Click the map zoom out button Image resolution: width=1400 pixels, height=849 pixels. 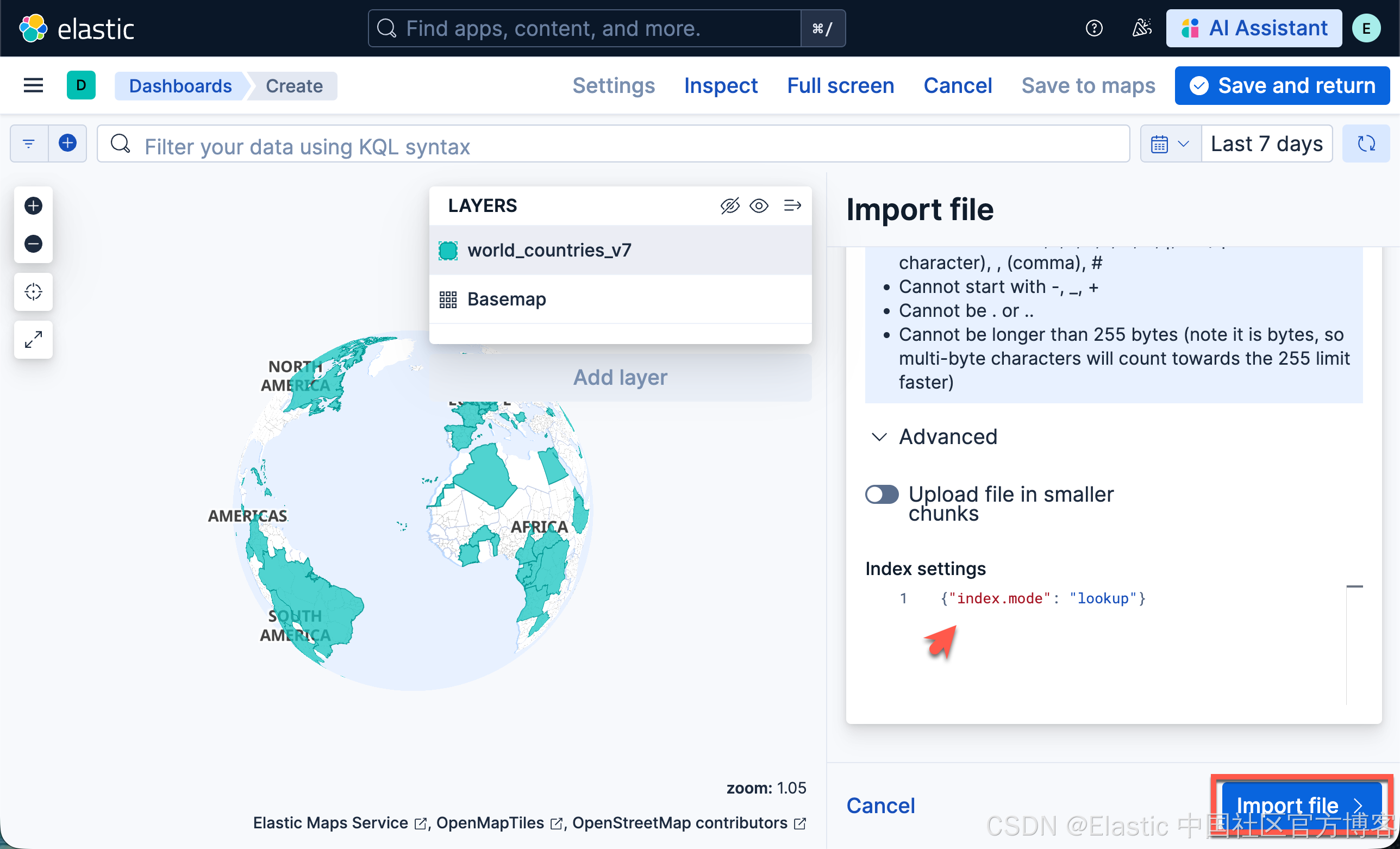33,244
